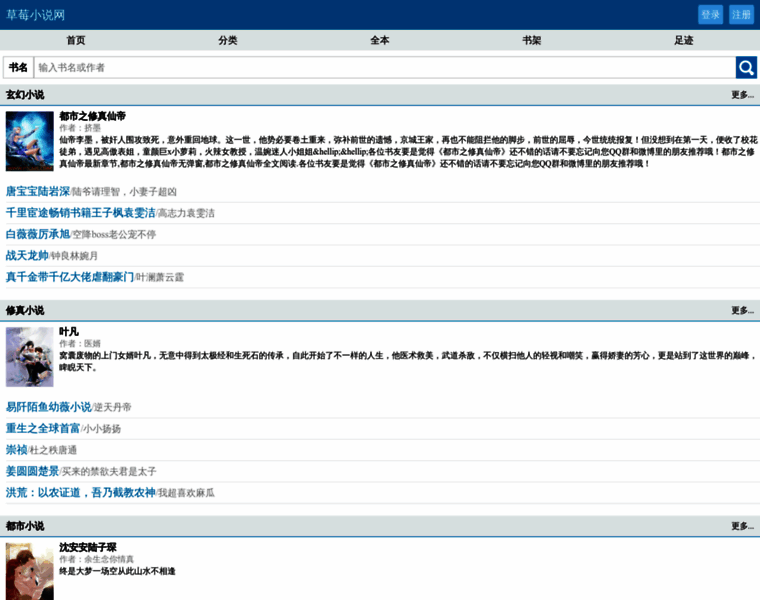Open the novel 姜圆圆楚景
The height and width of the screenshot is (600, 760).
pyautogui.click(x=32, y=471)
